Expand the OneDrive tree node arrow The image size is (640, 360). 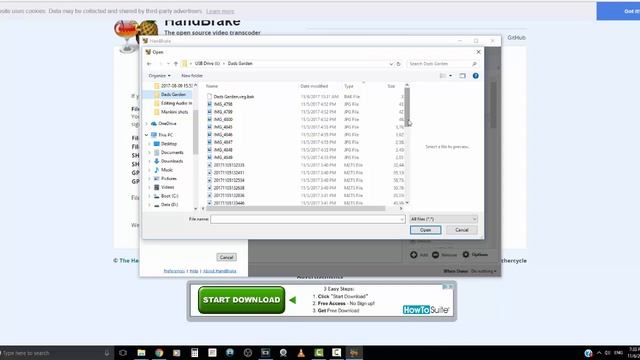[x=147, y=124]
